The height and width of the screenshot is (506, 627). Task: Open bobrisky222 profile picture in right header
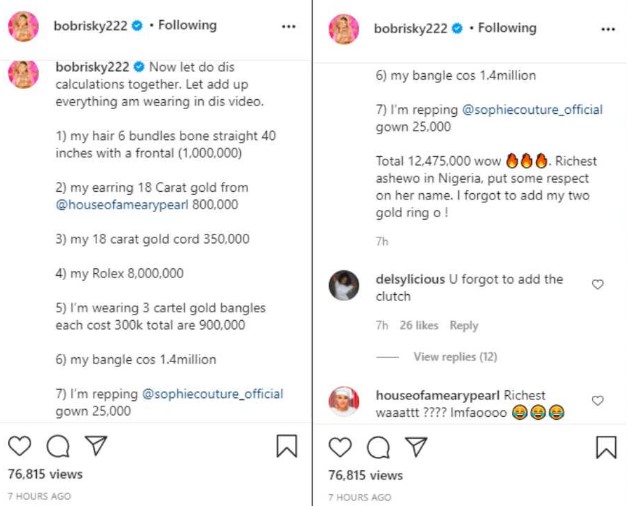click(x=344, y=29)
